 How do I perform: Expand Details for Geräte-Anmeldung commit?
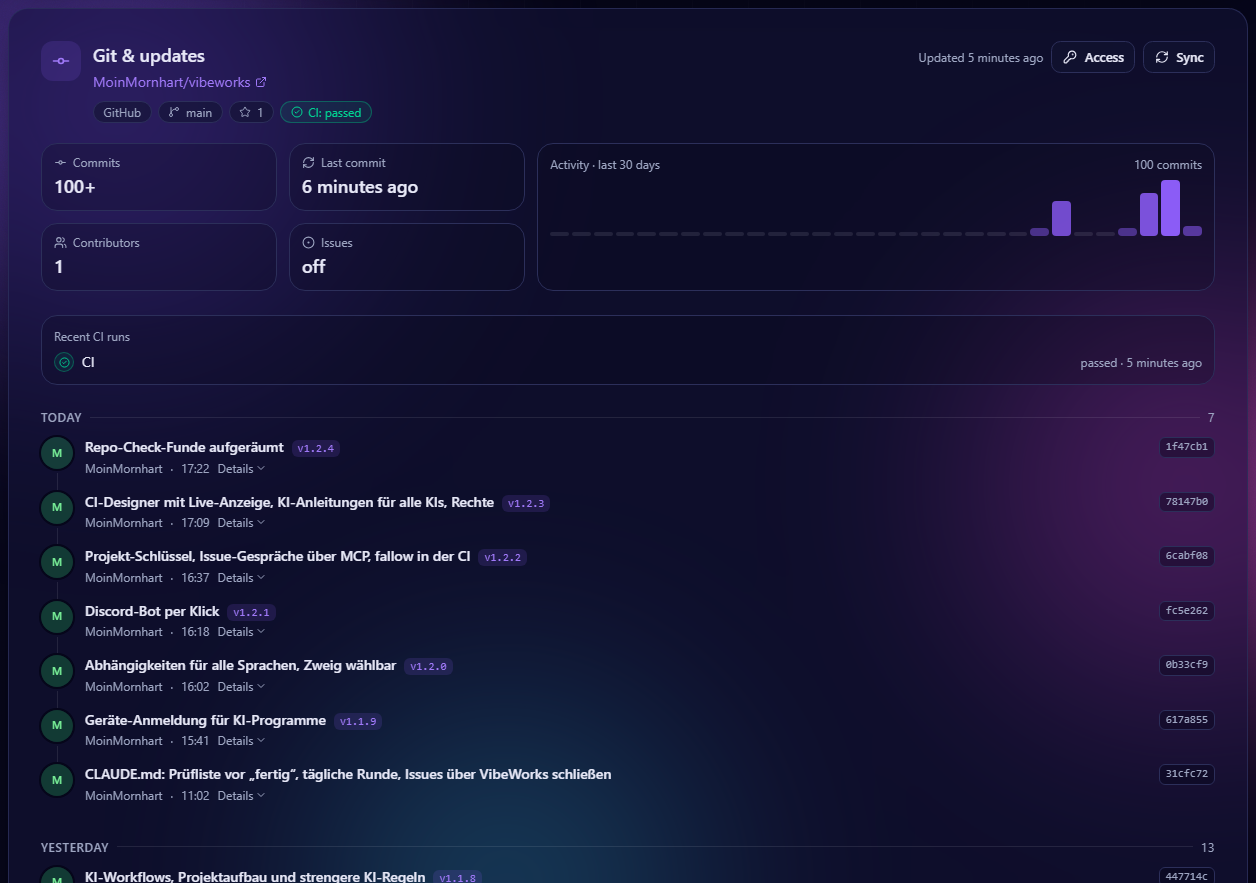pos(241,740)
